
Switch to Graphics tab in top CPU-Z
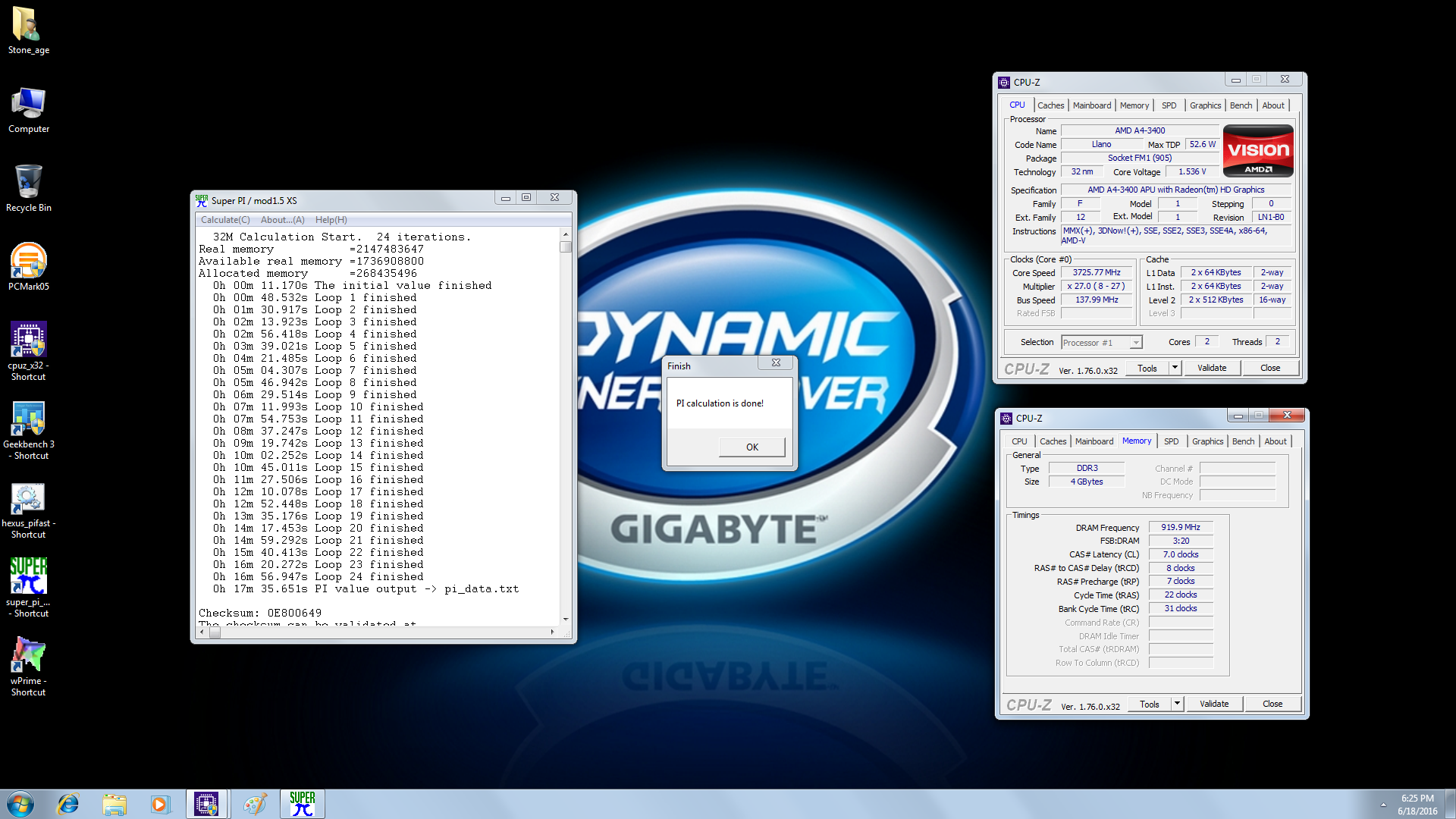pyautogui.click(x=1205, y=105)
